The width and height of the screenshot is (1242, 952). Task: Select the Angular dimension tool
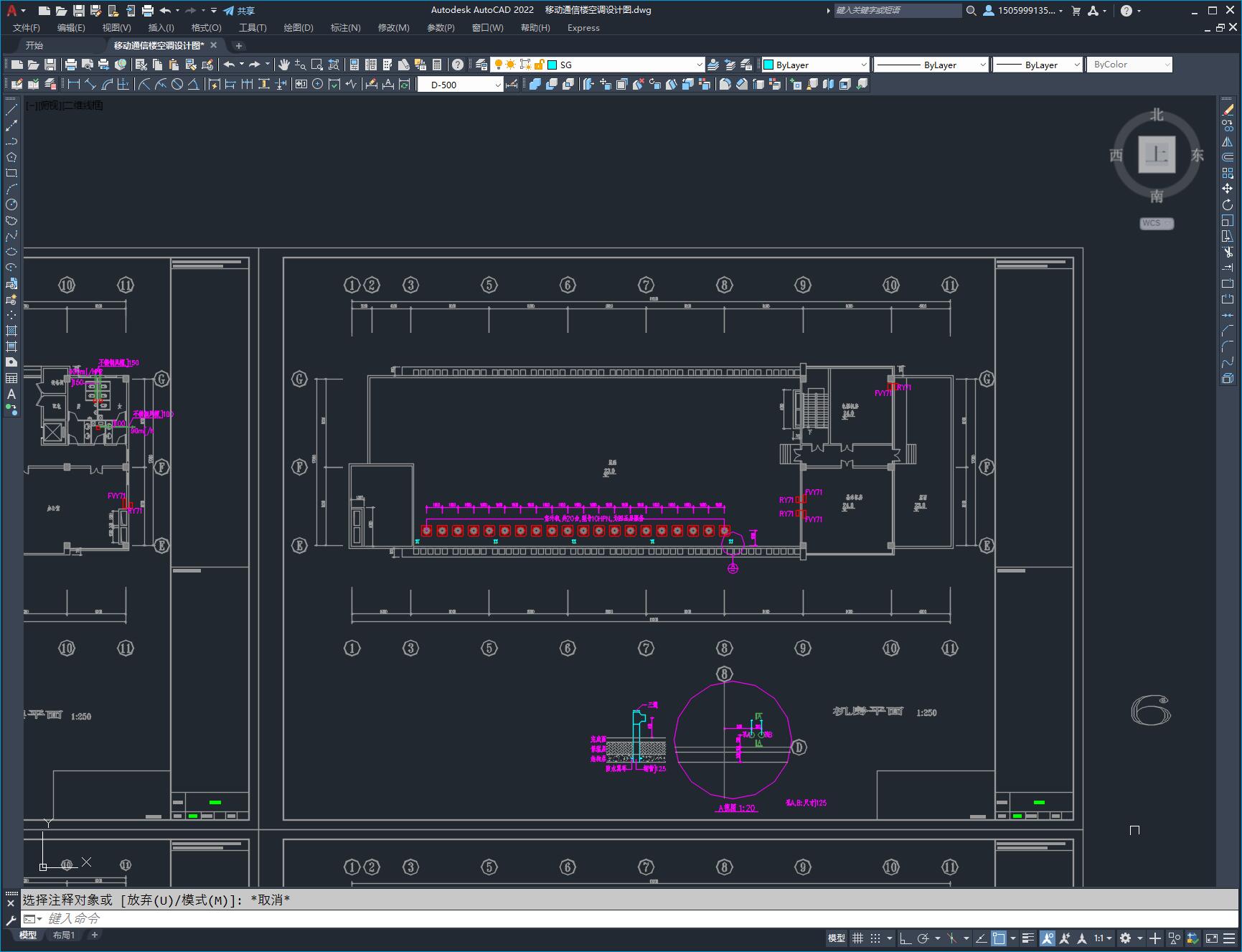[x=194, y=84]
